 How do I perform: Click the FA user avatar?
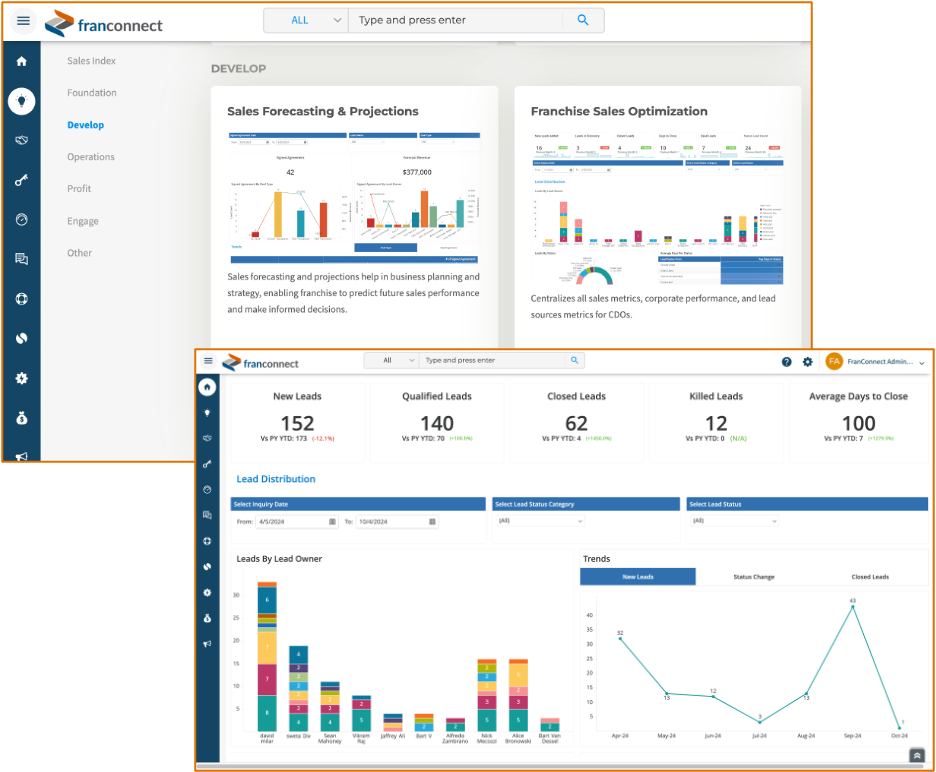pyautogui.click(x=834, y=361)
